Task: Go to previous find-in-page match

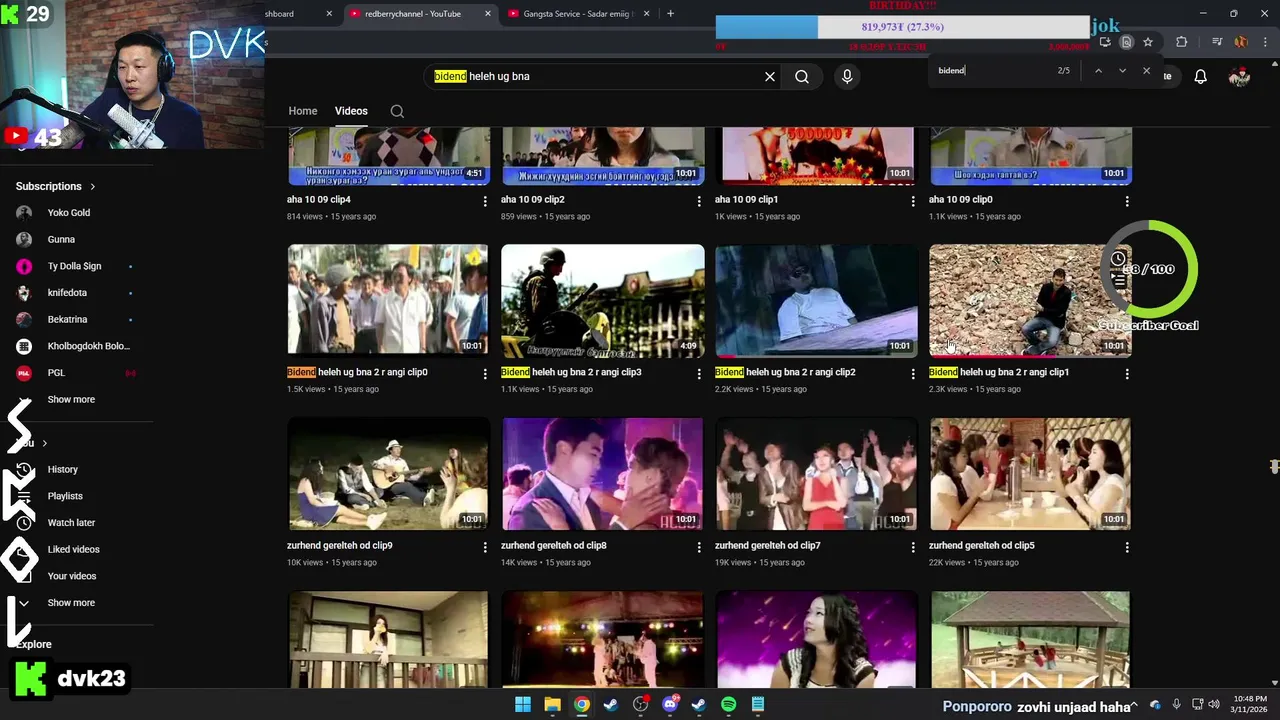Action: coord(1098,71)
